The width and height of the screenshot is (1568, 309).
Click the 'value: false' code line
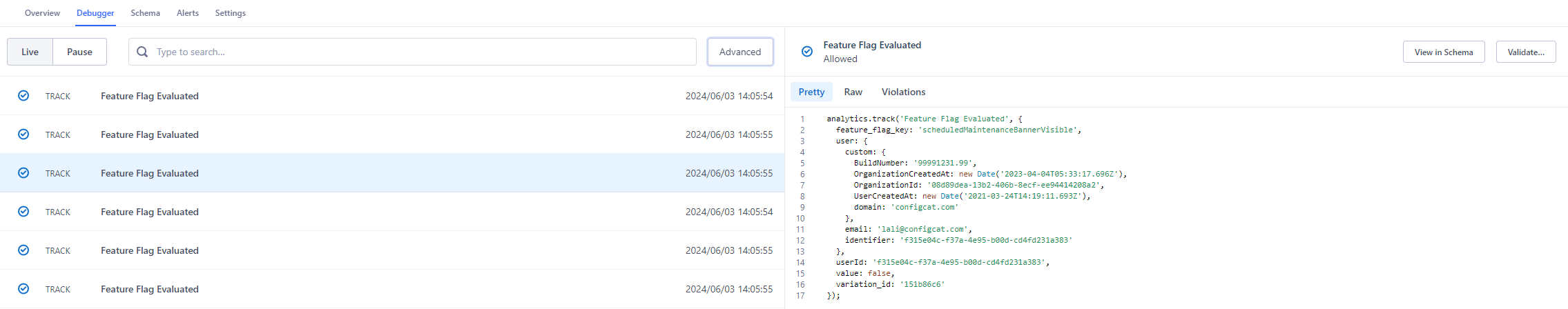[x=865, y=273]
